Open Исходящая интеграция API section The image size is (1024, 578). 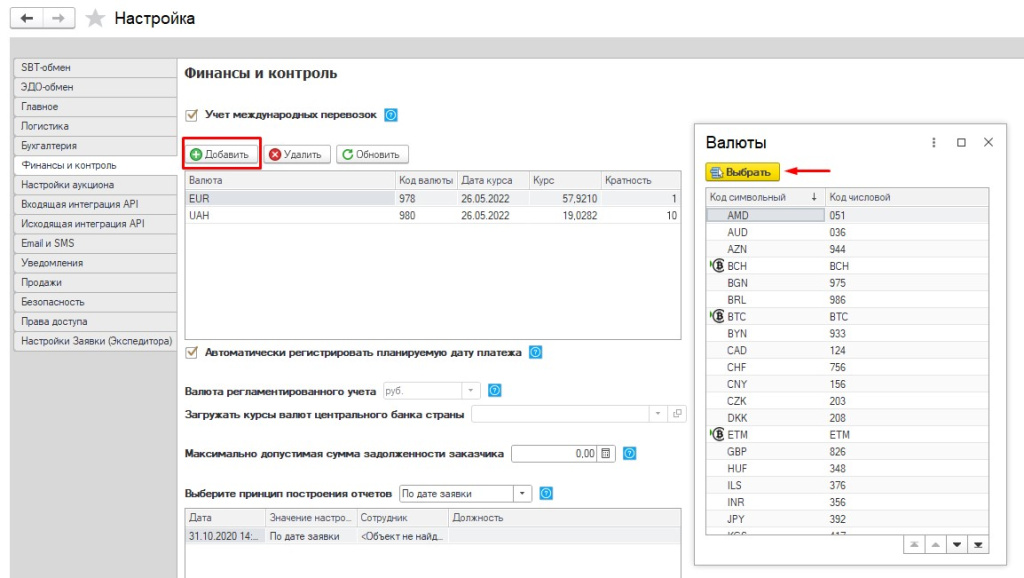95,224
